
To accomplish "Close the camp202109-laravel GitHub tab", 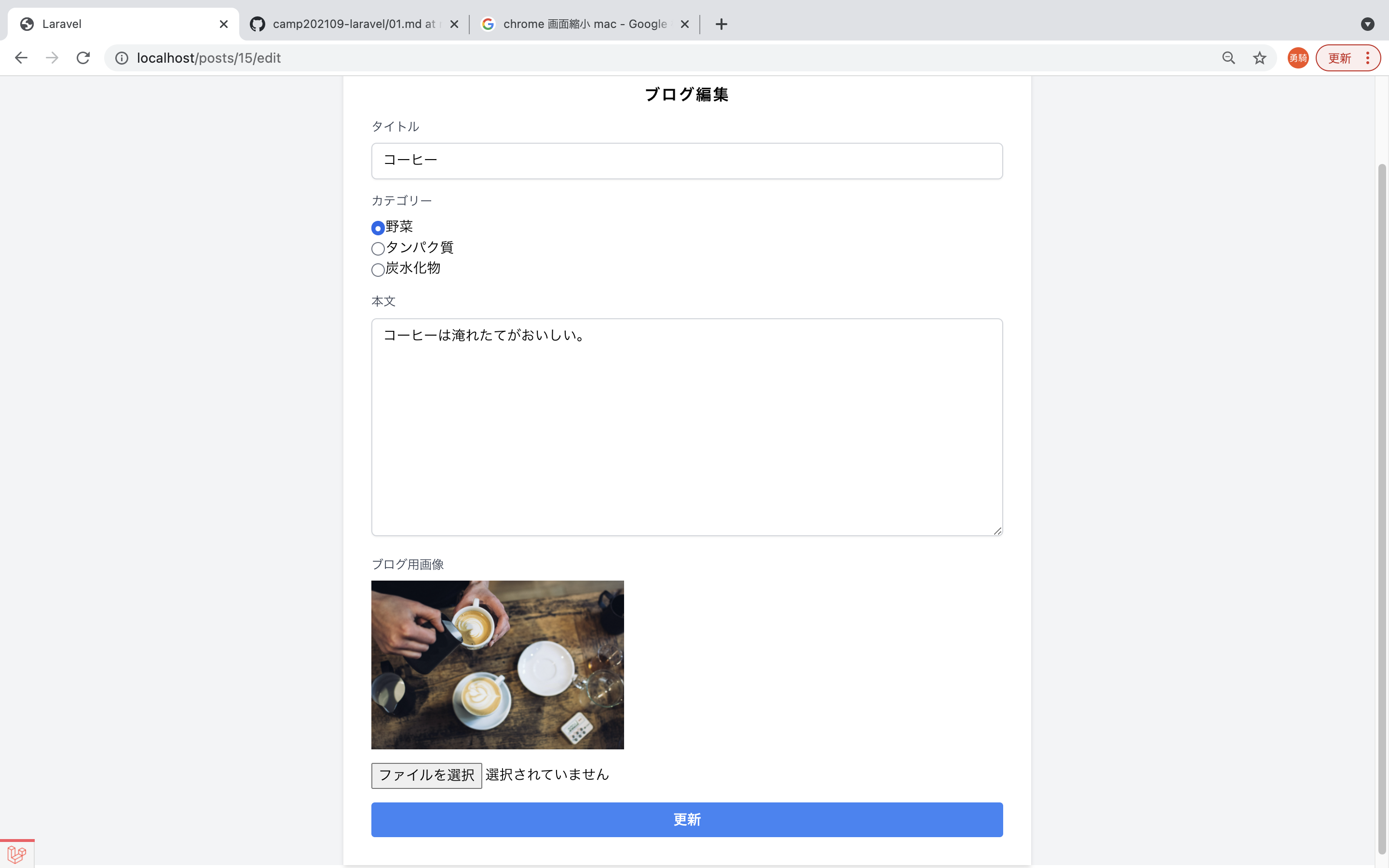I will tap(454, 24).
